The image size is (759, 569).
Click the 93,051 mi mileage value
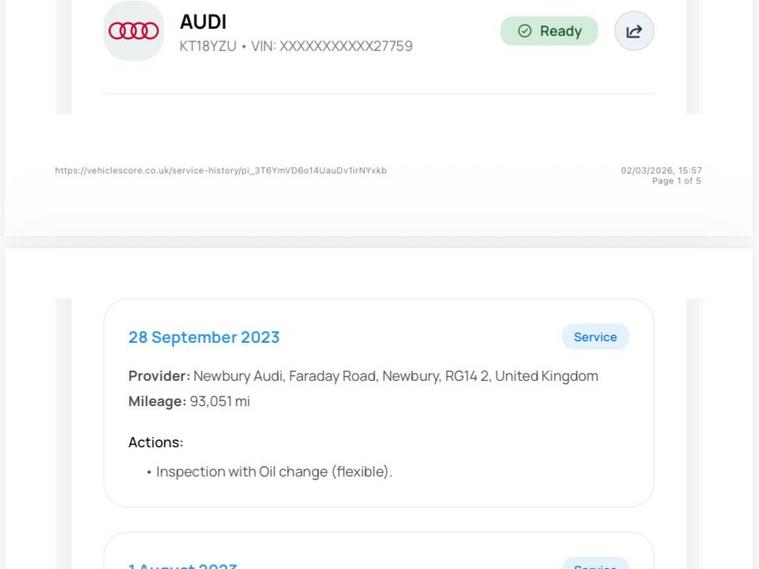pos(220,401)
